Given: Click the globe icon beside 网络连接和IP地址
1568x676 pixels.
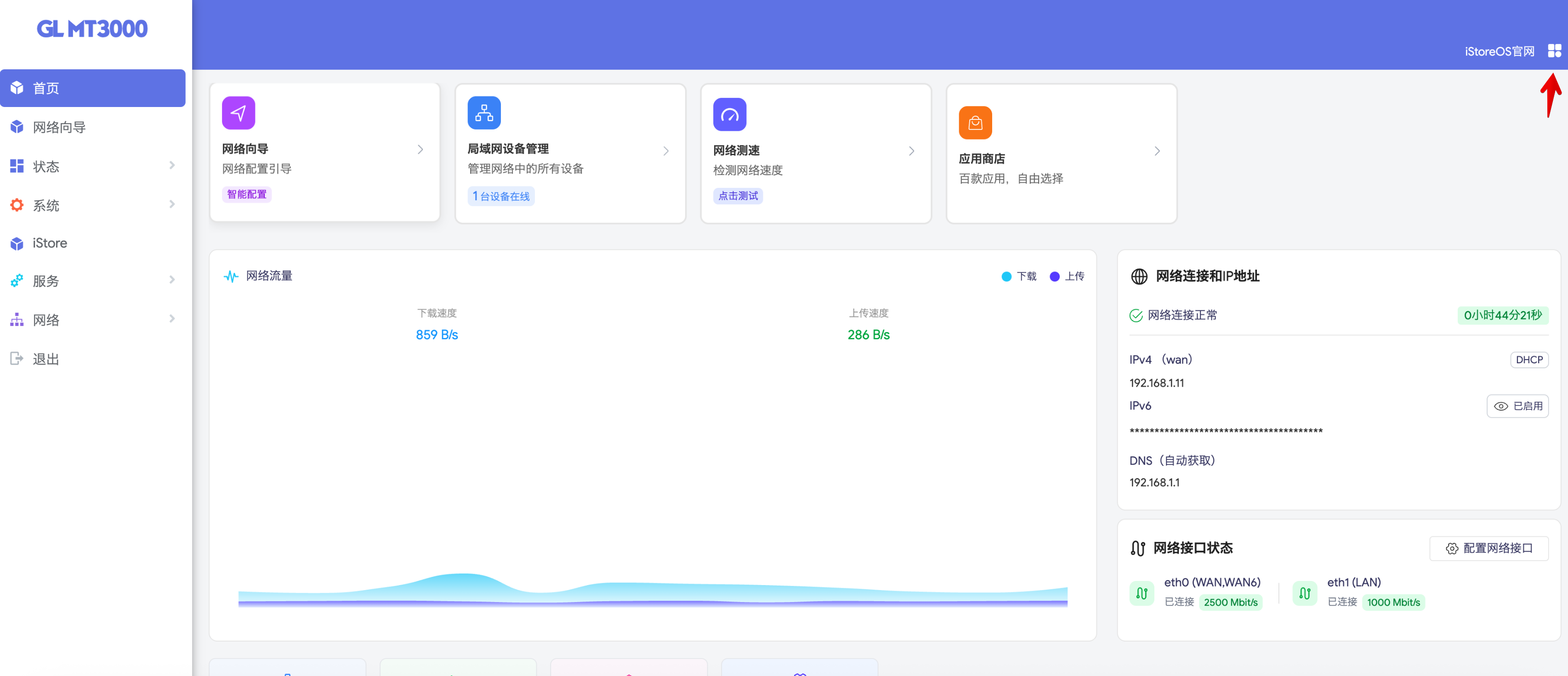Looking at the screenshot, I should (1139, 276).
